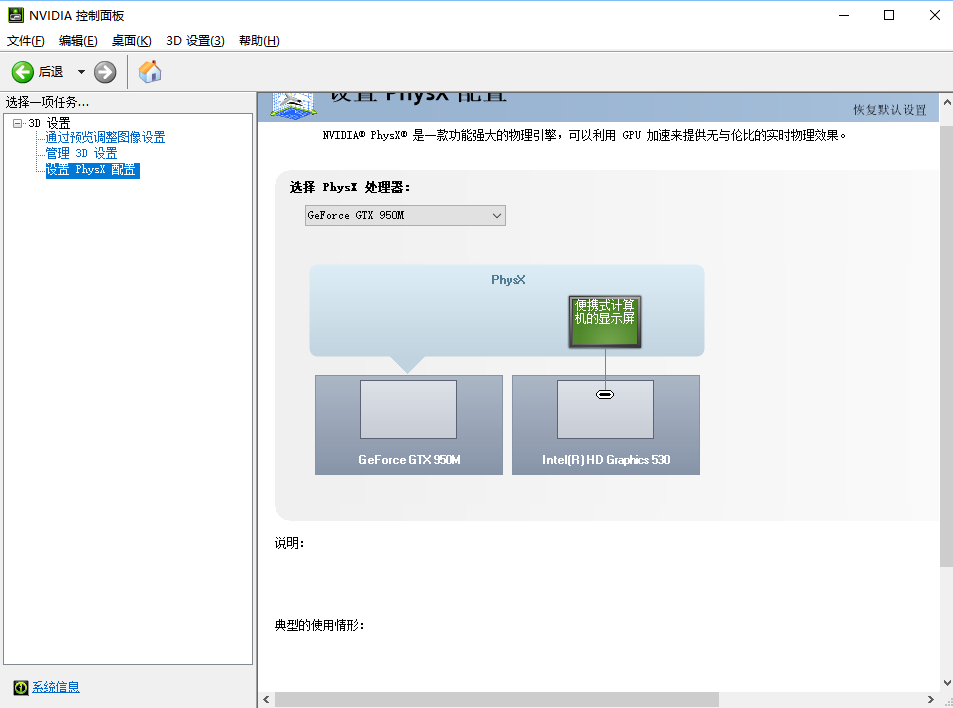The image size is (953, 708).
Task: Click the 说明 description label
Action: point(289,543)
